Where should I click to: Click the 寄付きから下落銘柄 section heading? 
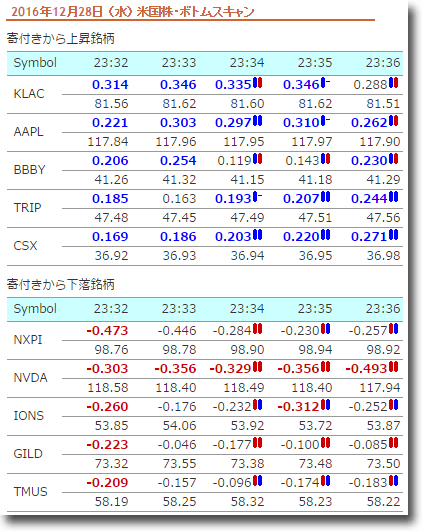point(61,284)
